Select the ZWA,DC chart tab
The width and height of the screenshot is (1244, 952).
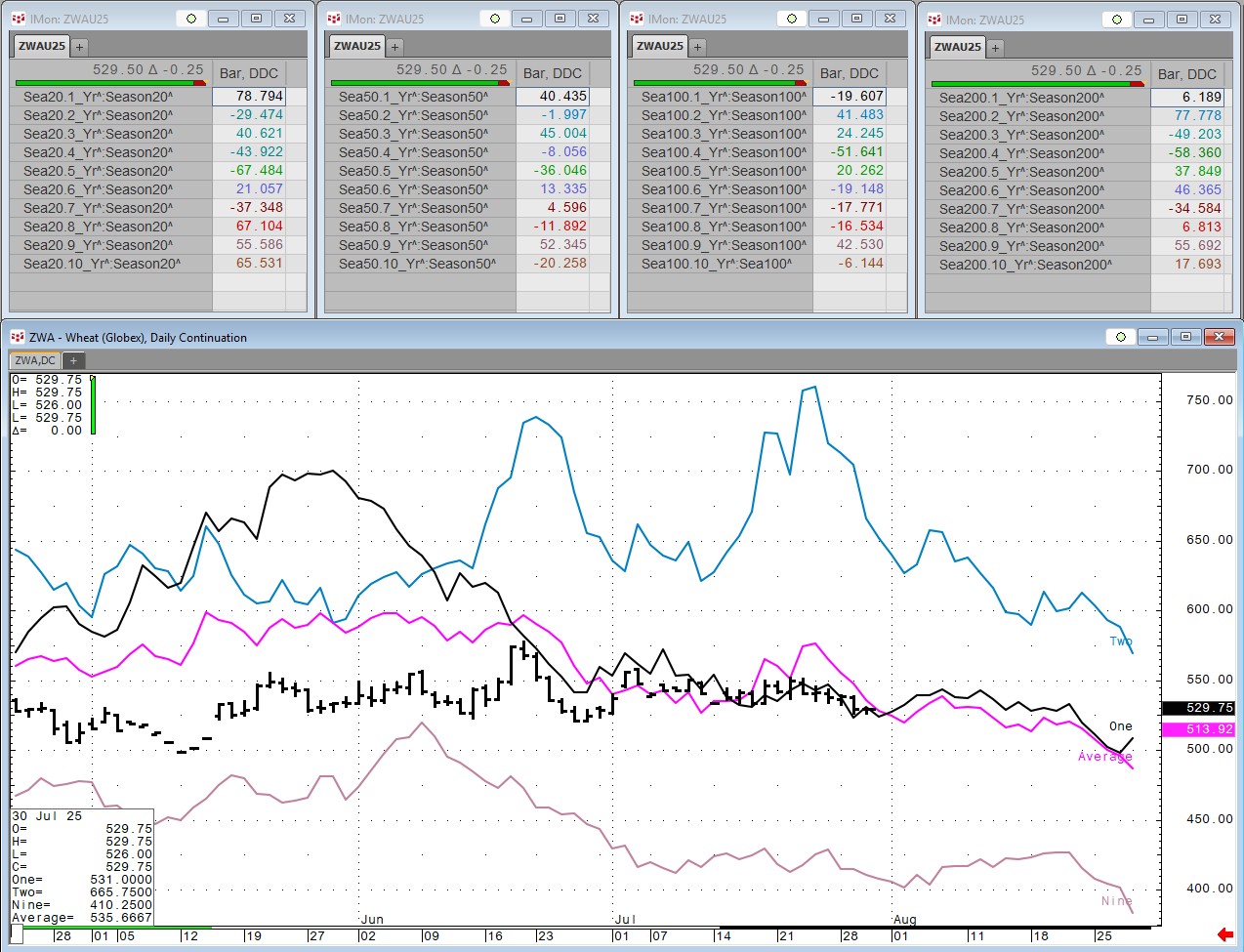pyautogui.click(x=35, y=360)
